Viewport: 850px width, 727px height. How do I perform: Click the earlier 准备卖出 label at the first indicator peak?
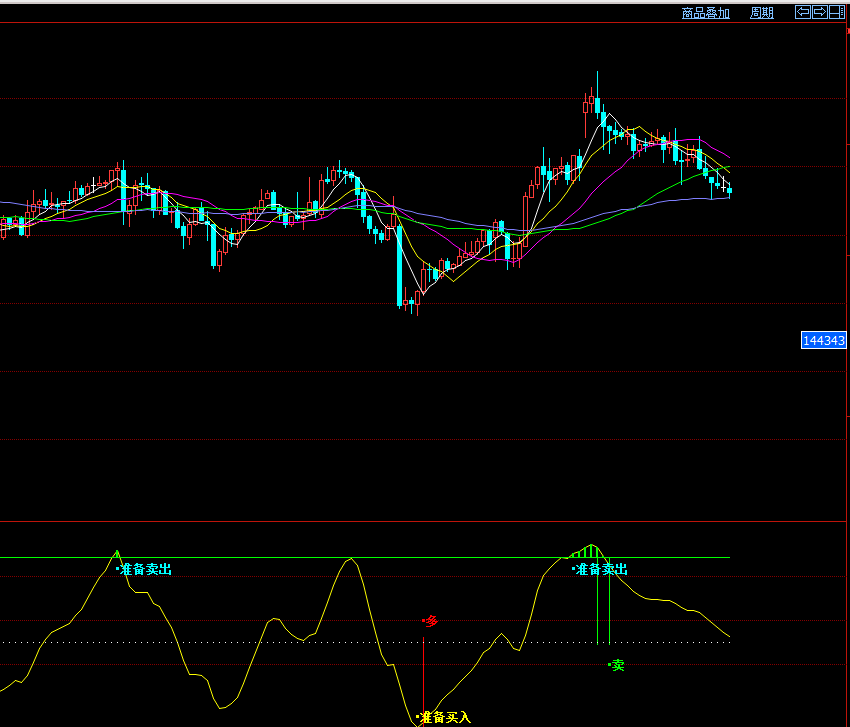pos(144,569)
